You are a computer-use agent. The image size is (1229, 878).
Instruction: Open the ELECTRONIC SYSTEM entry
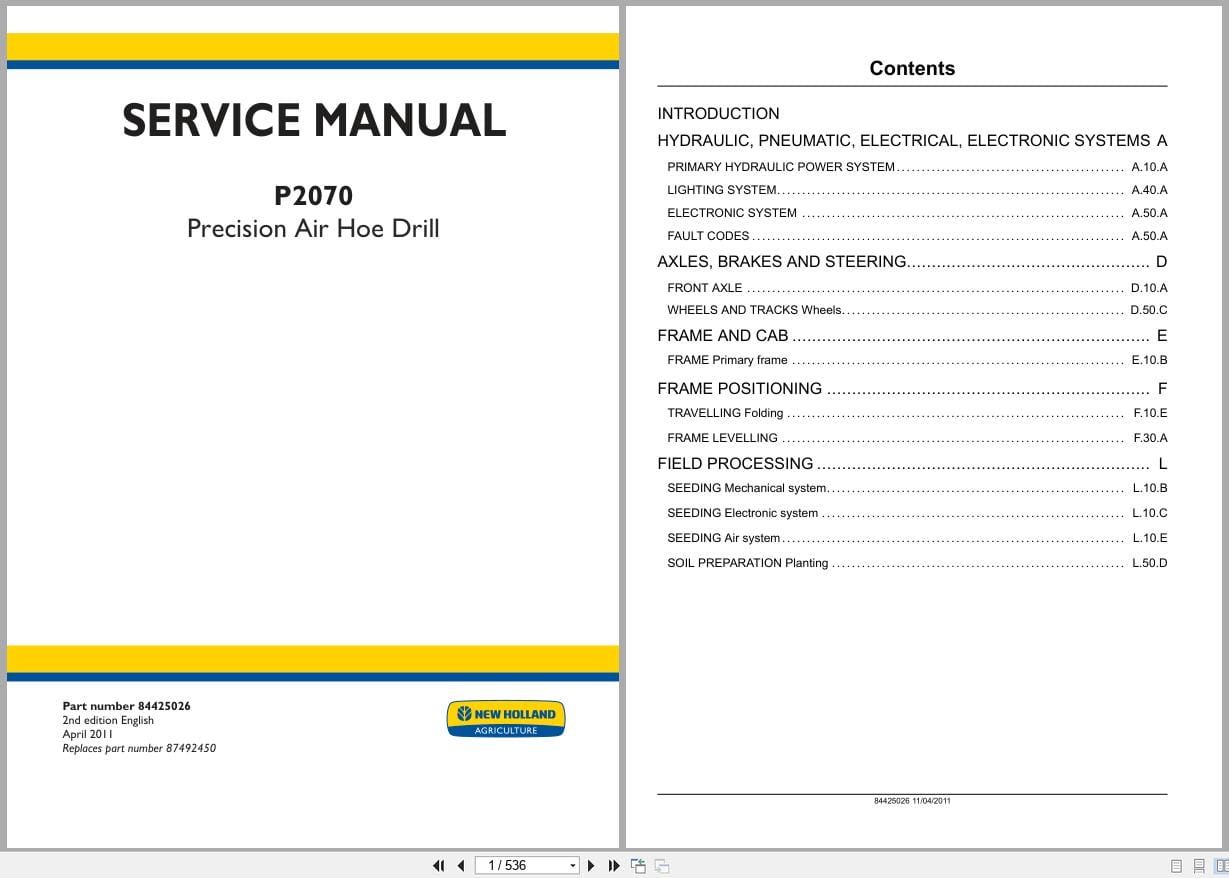(x=917, y=213)
